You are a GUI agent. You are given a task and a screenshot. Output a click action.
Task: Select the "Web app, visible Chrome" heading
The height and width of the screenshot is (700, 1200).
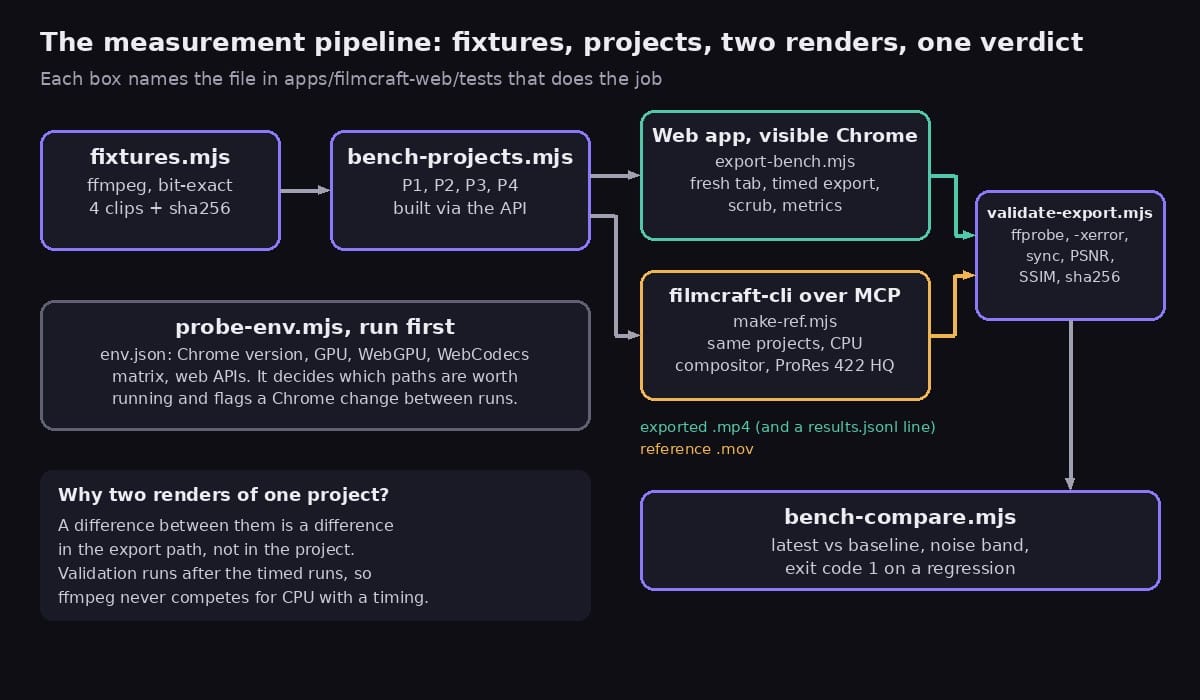(x=785, y=135)
